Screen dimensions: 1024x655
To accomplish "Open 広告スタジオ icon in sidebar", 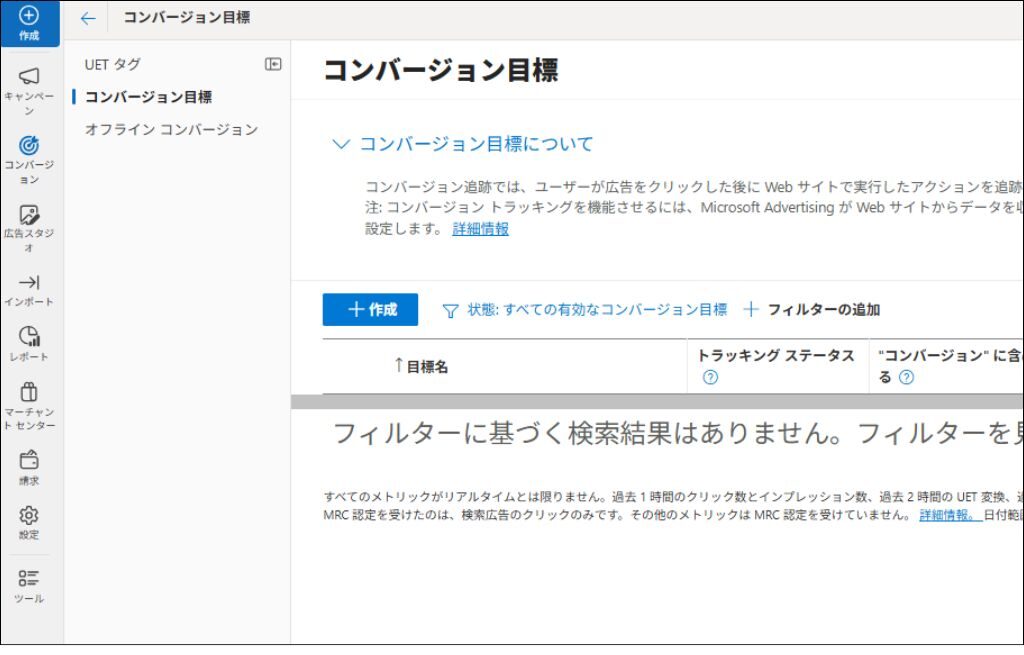I will click(x=29, y=214).
